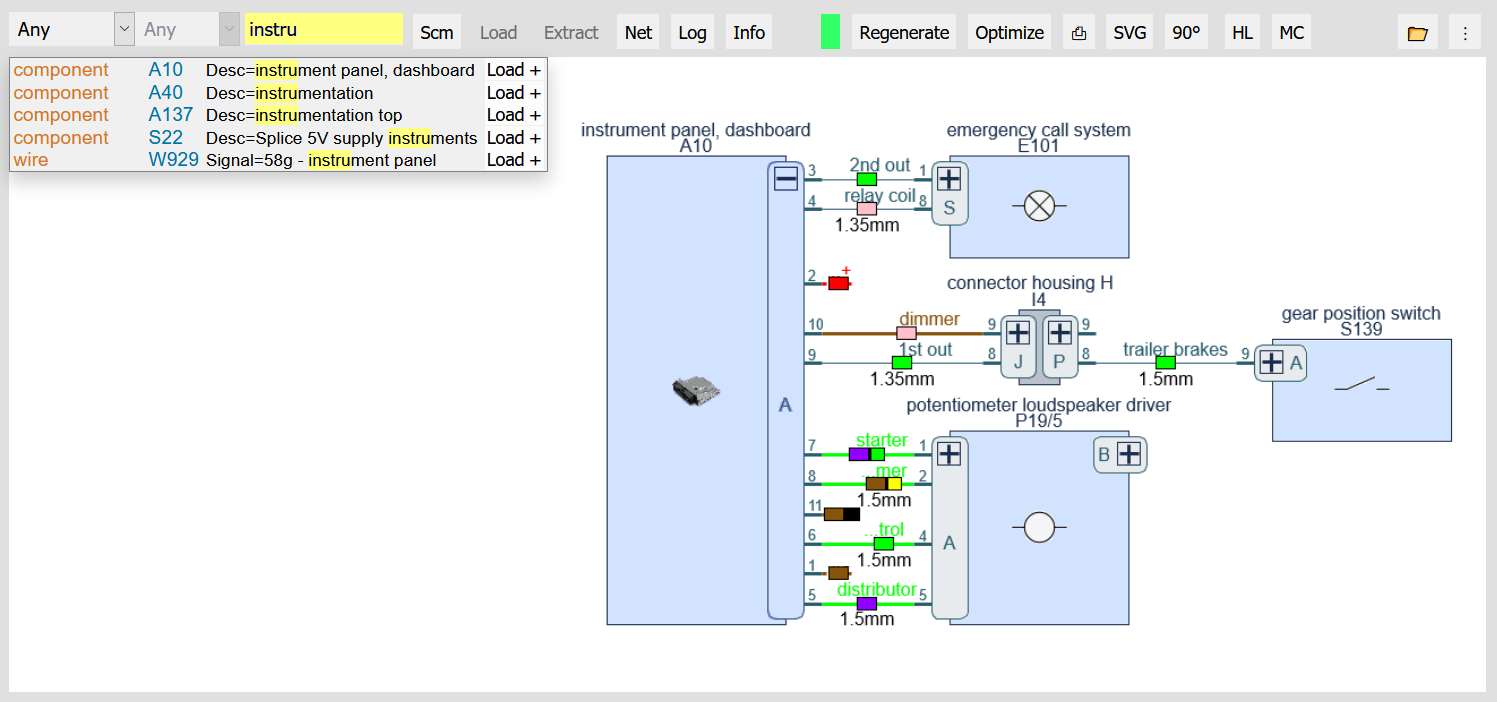Screen dimensions: 1497x702
Task: Toggle the HL highlight button
Action: (x=1242, y=33)
